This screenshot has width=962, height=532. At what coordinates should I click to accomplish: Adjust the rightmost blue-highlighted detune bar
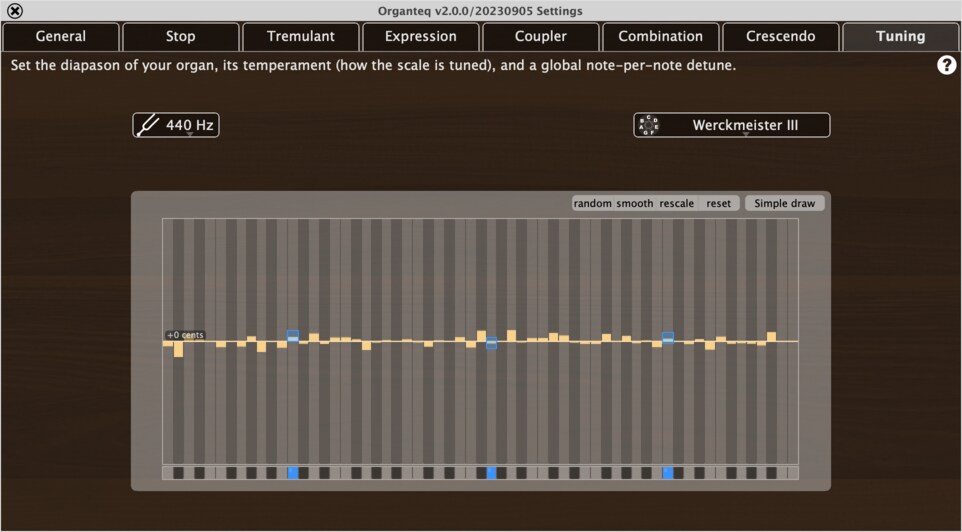click(x=668, y=338)
